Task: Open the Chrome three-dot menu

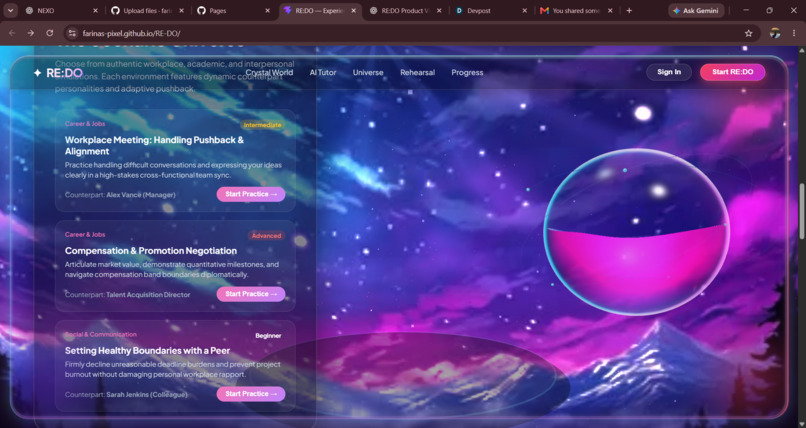Action: point(794,33)
